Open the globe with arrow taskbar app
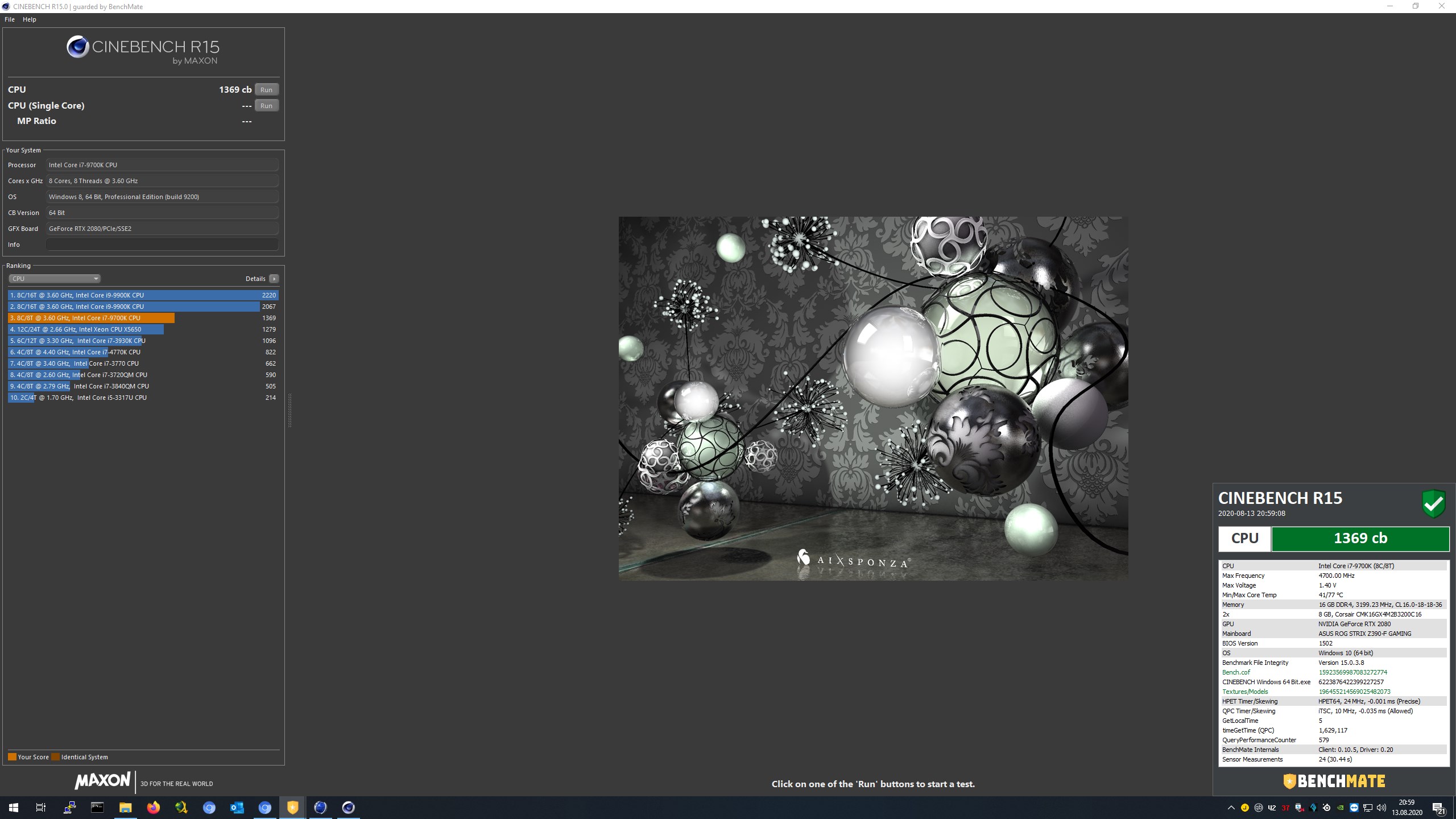Image resolution: width=1456 pixels, height=819 pixels. (x=181, y=808)
